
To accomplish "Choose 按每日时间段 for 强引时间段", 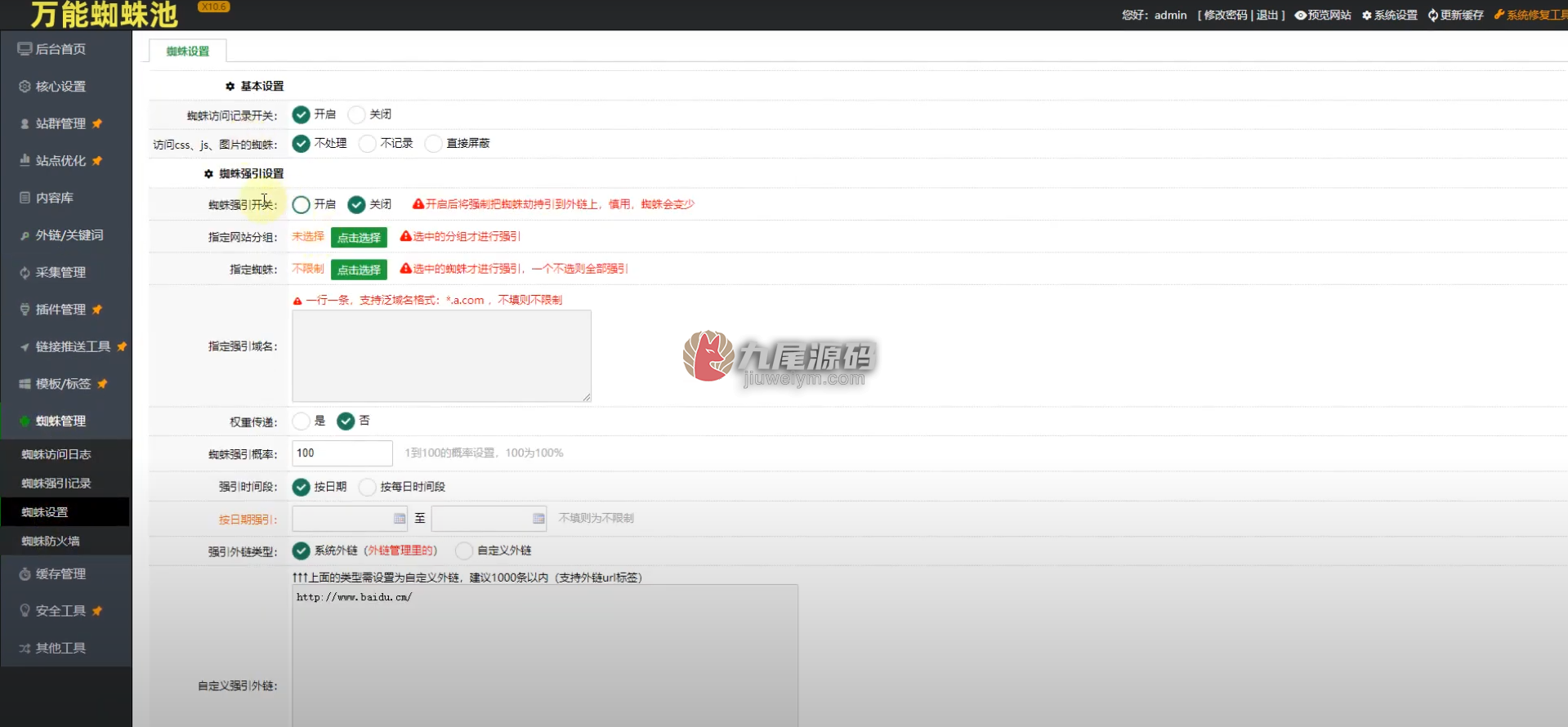I will tap(368, 487).
